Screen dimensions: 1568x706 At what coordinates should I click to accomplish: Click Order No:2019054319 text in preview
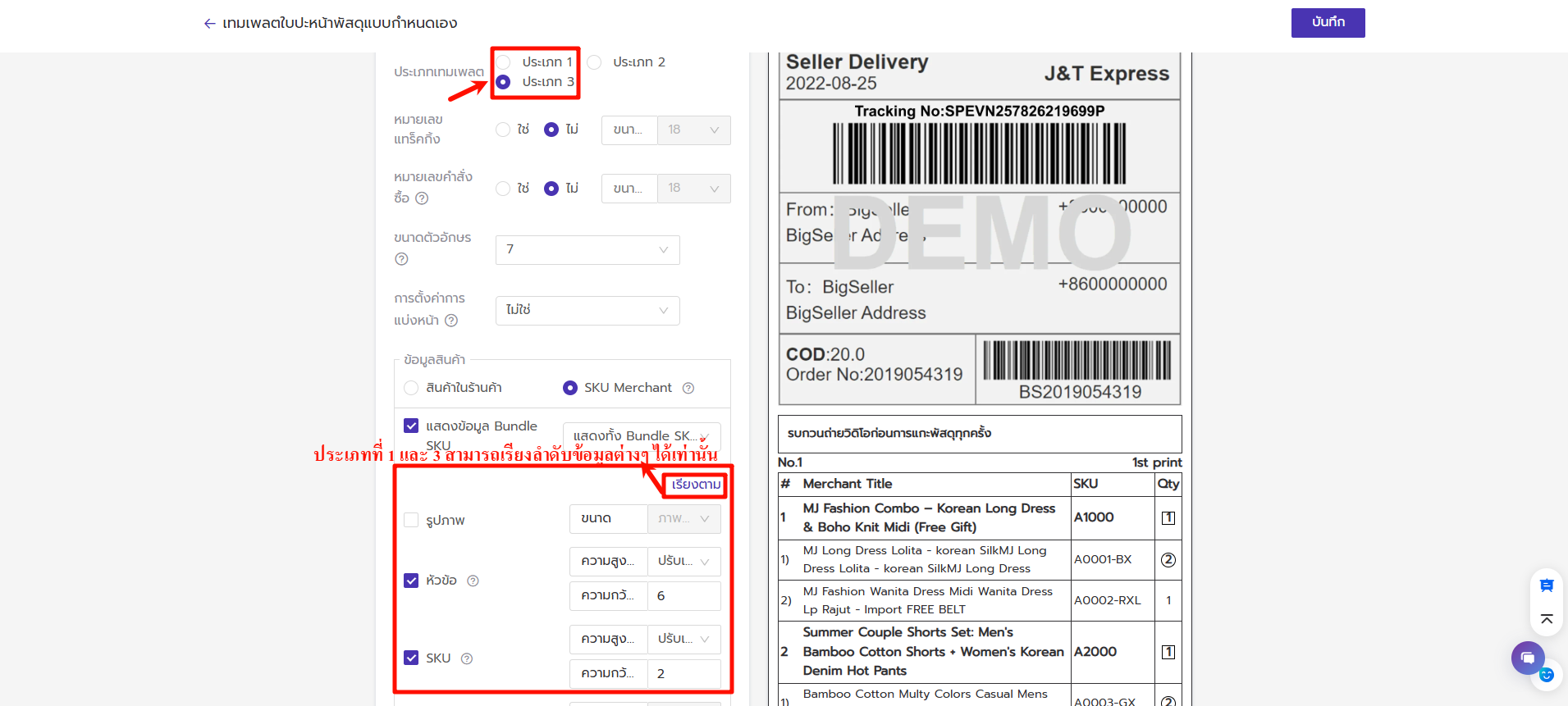[x=874, y=375]
